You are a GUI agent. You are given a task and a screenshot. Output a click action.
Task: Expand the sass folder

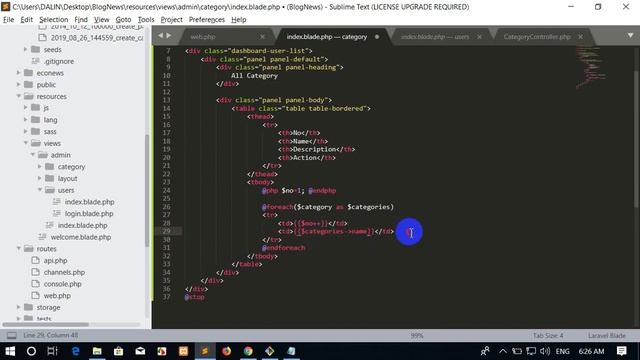(x=25, y=131)
